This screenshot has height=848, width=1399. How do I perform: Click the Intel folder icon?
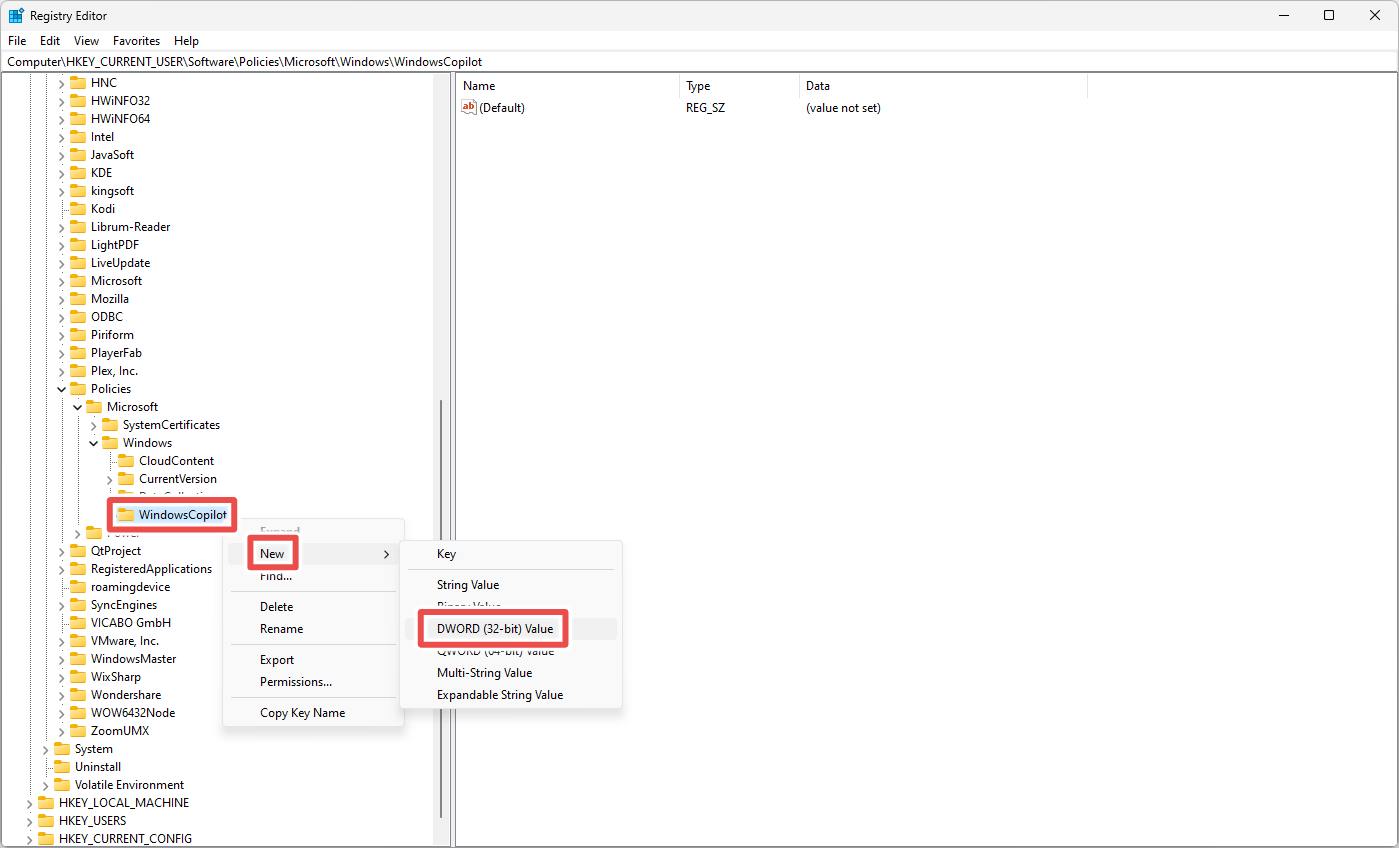[x=78, y=137]
